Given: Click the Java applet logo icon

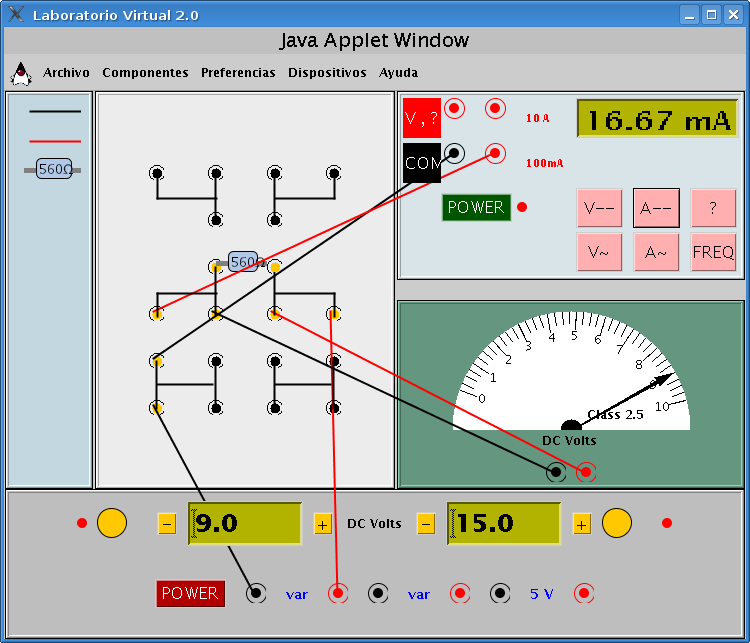Looking at the screenshot, I should pos(21,73).
